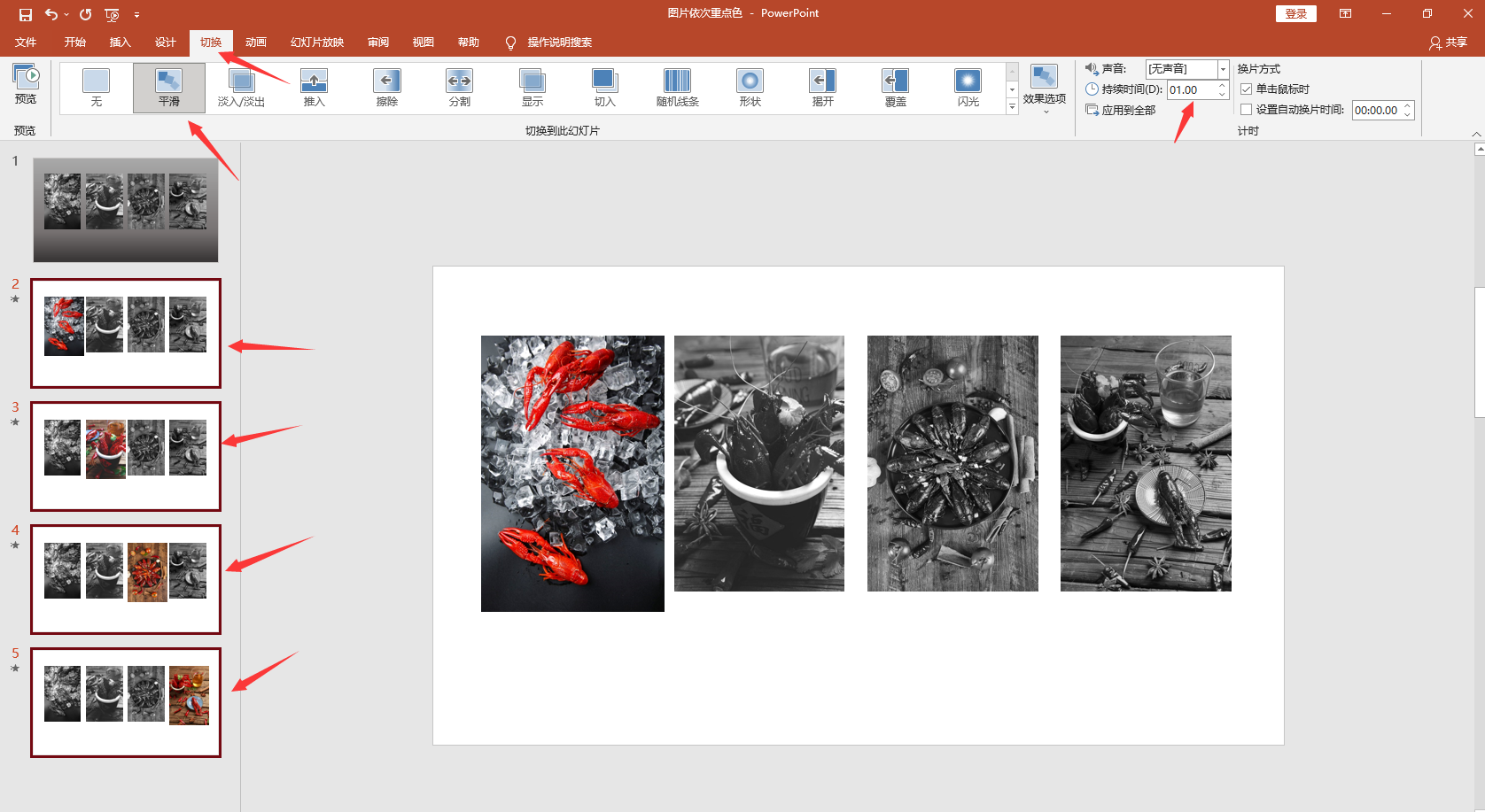Open the Customize Quick Access Toolbar dropdown
The height and width of the screenshot is (812, 1485).
point(136,14)
